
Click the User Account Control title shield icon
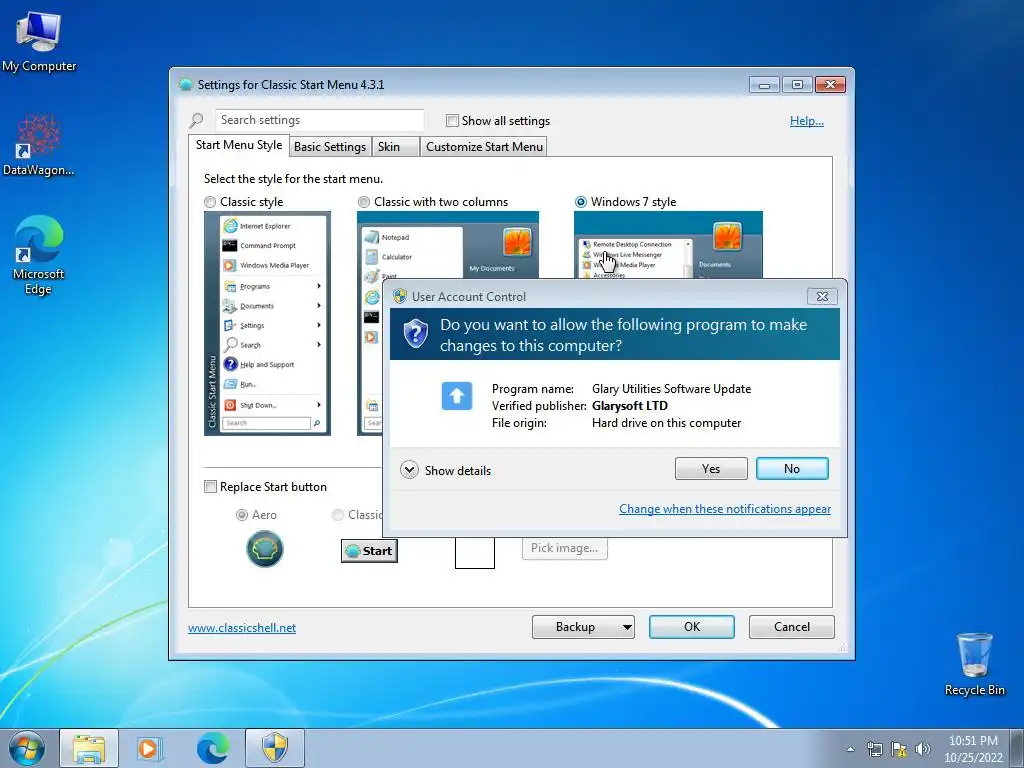tap(400, 296)
